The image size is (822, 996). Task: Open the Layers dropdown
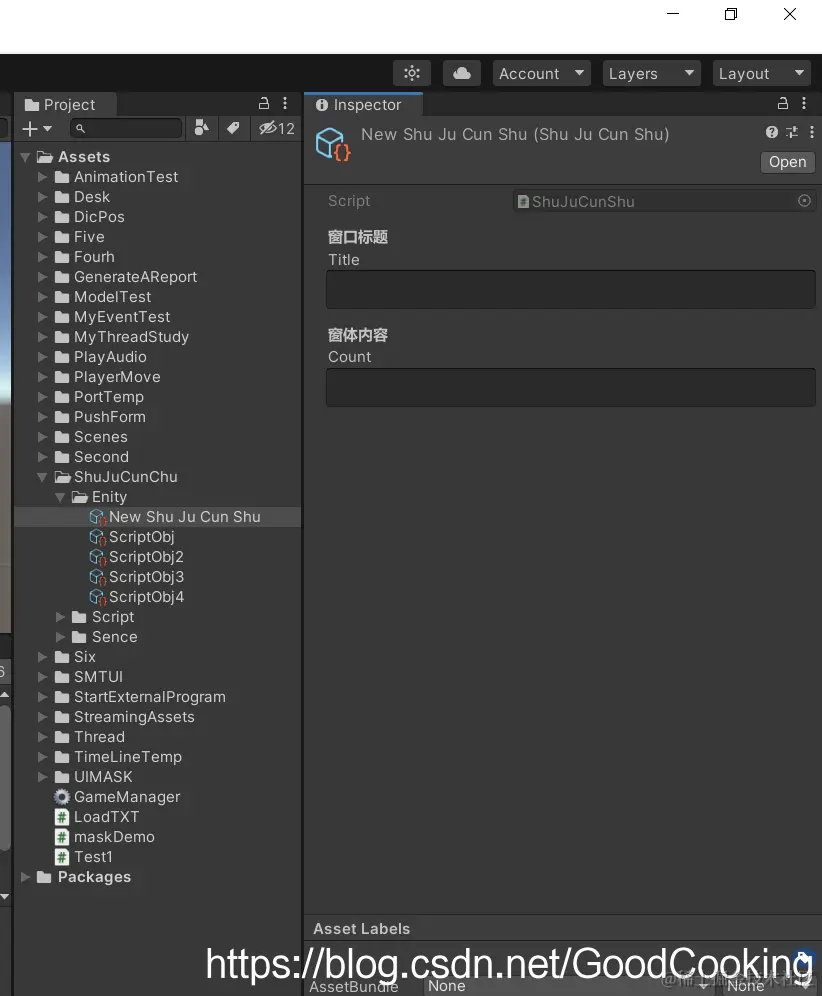pos(651,73)
